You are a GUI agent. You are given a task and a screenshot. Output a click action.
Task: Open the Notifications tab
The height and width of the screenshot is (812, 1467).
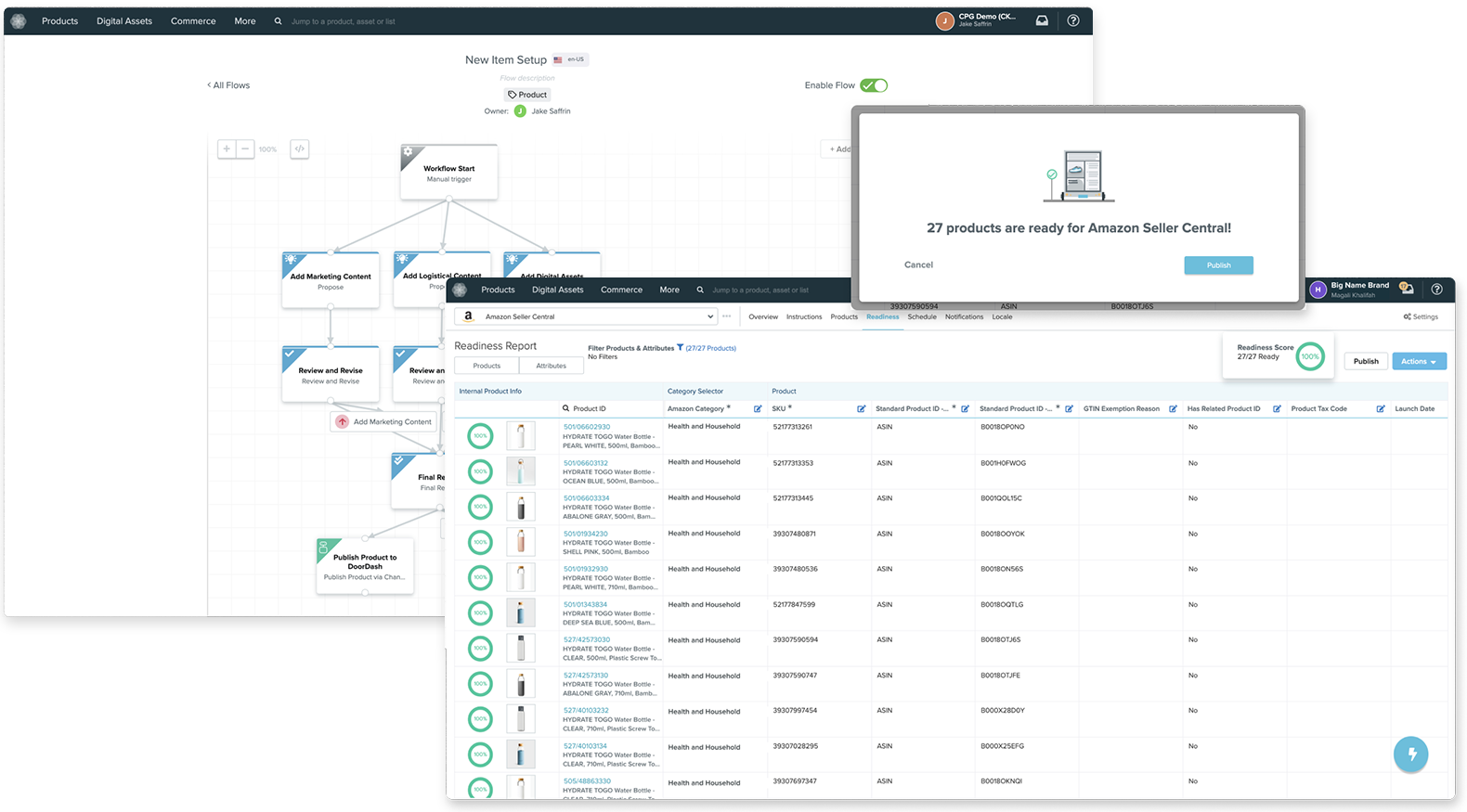(x=964, y=316)
